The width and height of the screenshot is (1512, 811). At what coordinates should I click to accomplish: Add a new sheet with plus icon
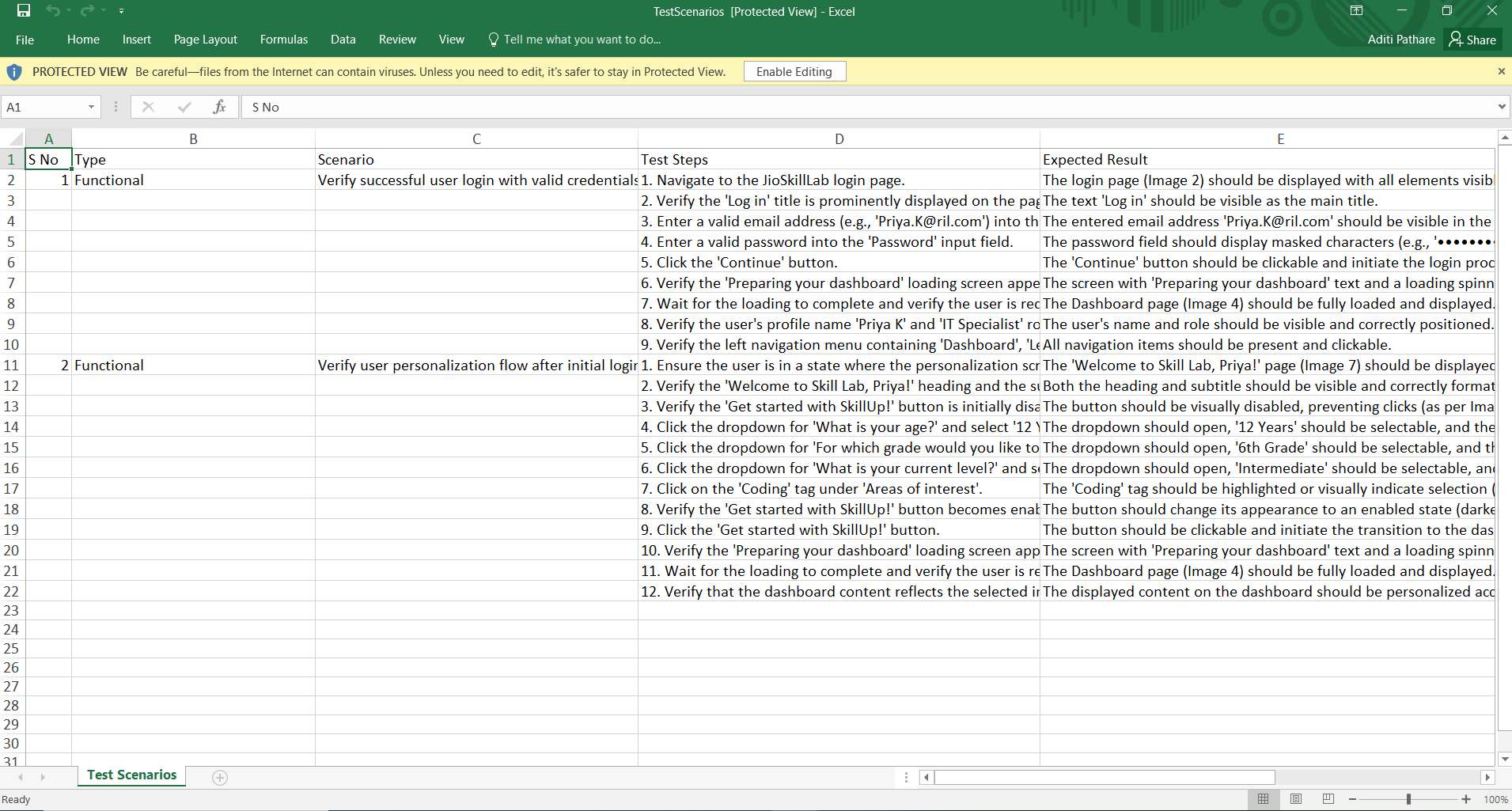(220, 777)
